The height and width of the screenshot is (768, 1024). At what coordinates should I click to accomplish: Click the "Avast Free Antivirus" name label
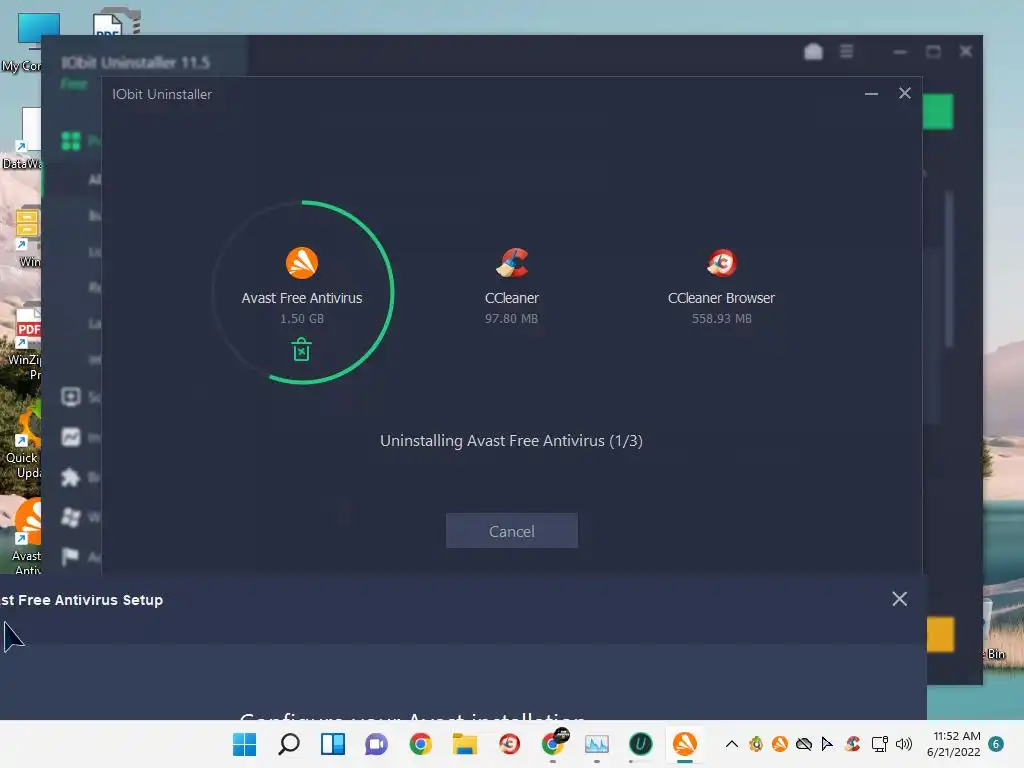302,298
